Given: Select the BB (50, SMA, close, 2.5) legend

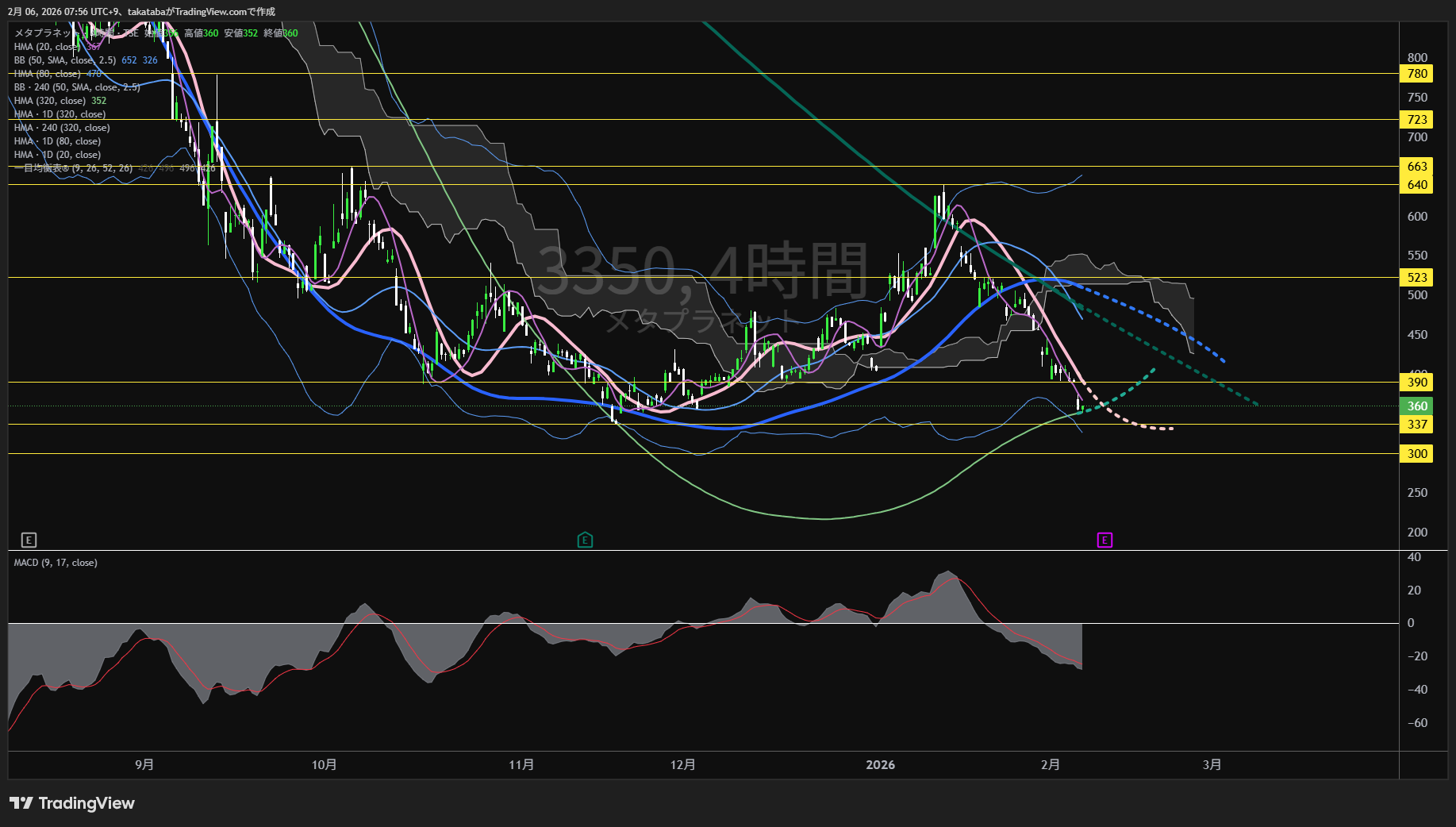Looking at the screenshot, I should (x=65, y=60).
